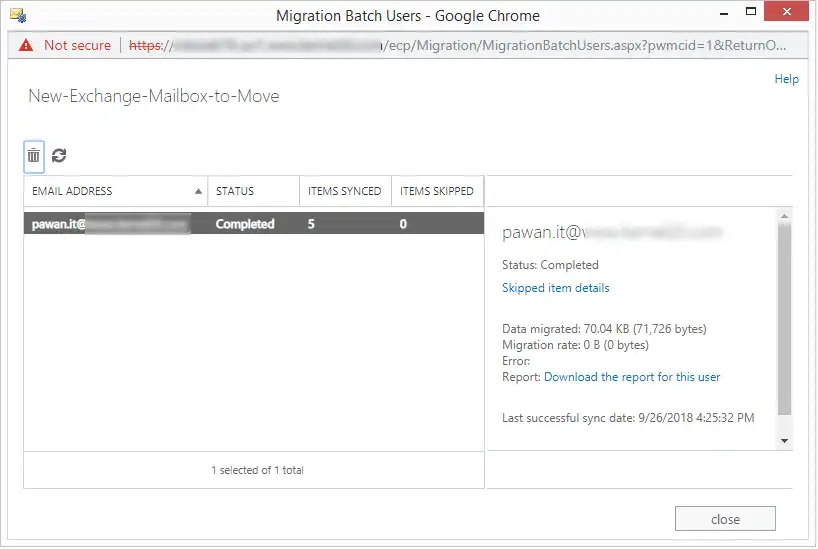Image resolution: width=818 pixels, height=549 pixels.
Task: Click the items synced value 5
Action: 311,224
